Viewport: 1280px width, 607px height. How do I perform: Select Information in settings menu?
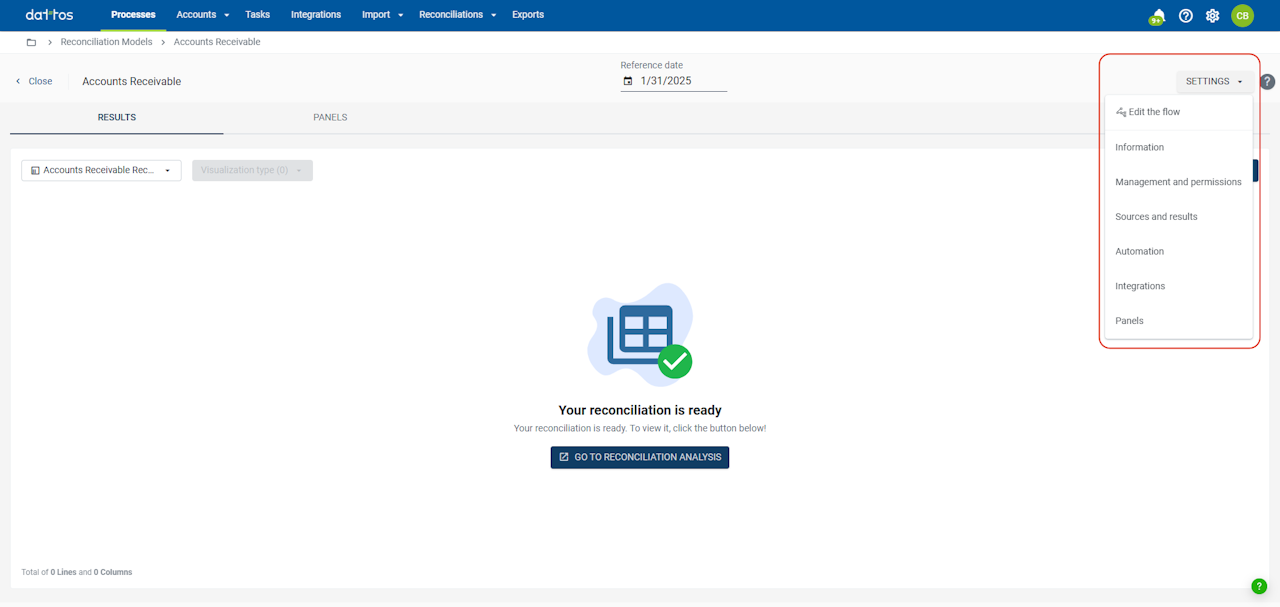pyautogui.click(x=1178, y=147)
